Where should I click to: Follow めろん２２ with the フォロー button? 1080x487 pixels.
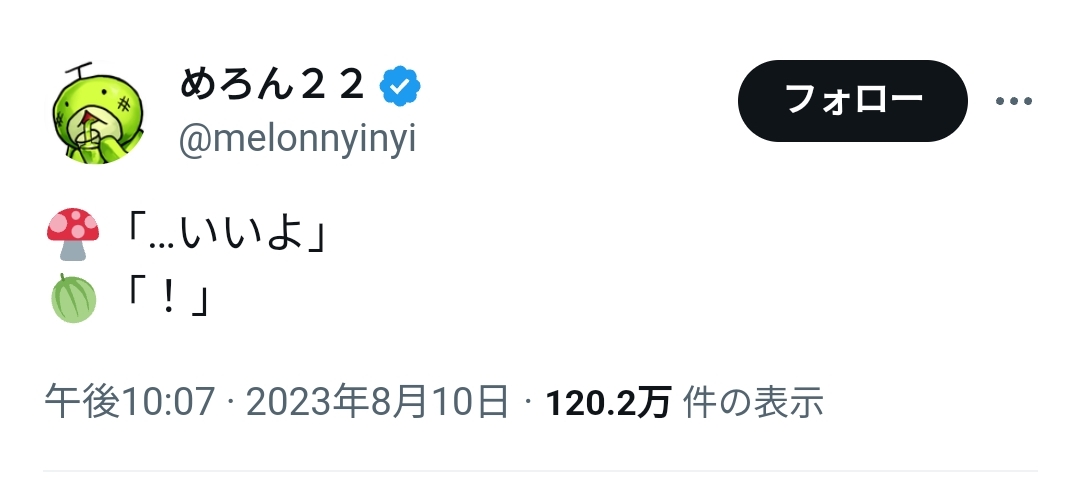(852, 101)
